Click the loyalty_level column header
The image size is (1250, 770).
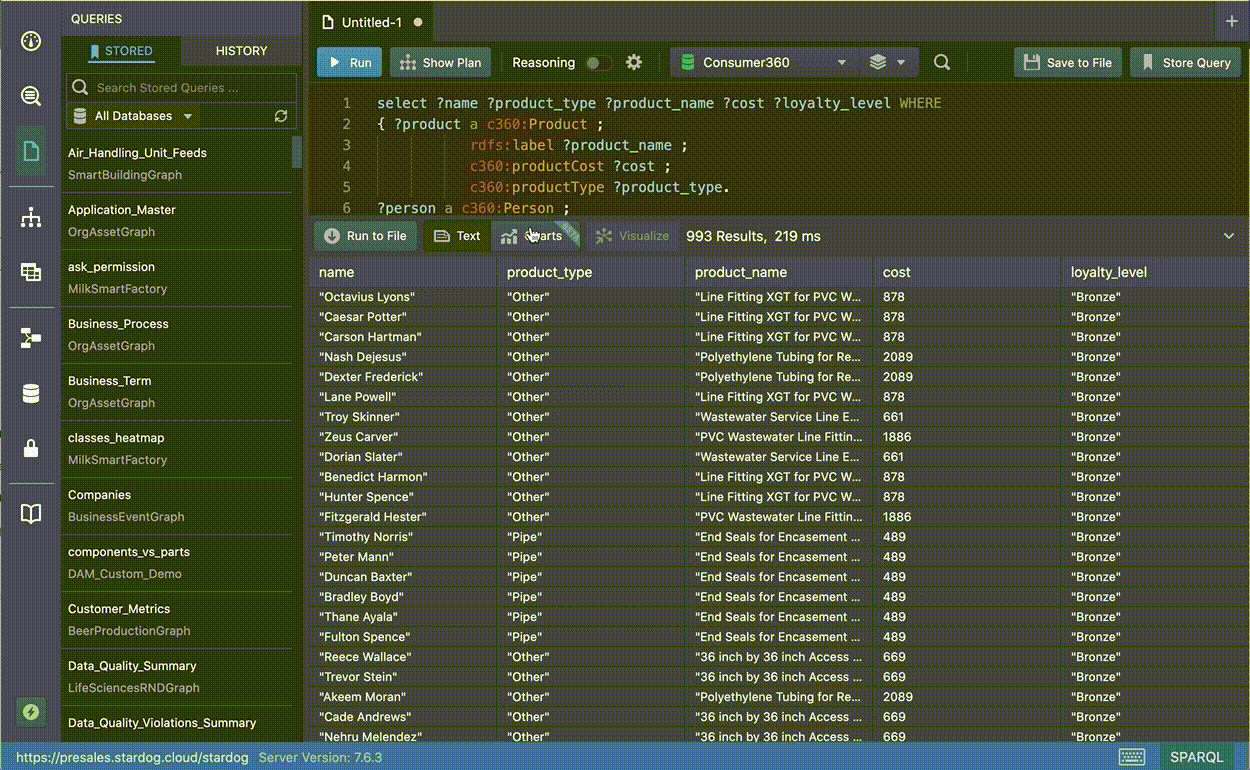1155,272
